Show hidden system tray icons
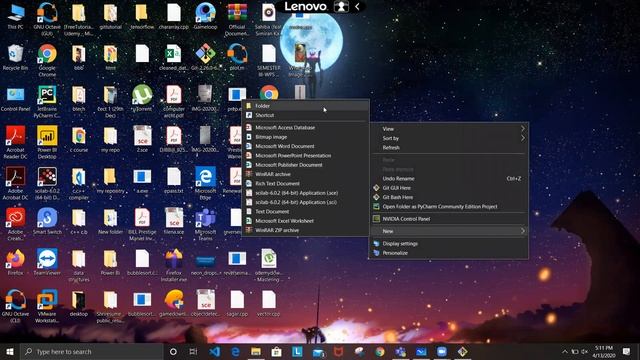Screen dimensions: 640x360 565,351
